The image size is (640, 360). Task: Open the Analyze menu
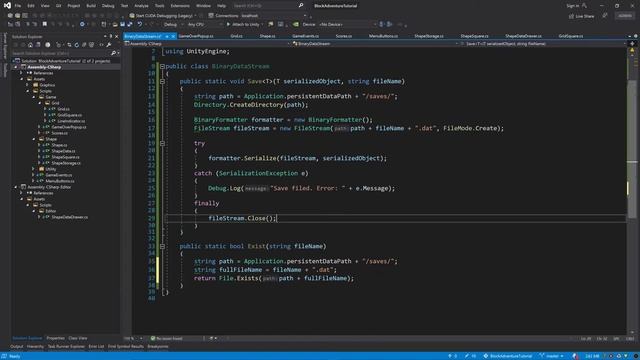pos(141,6)
